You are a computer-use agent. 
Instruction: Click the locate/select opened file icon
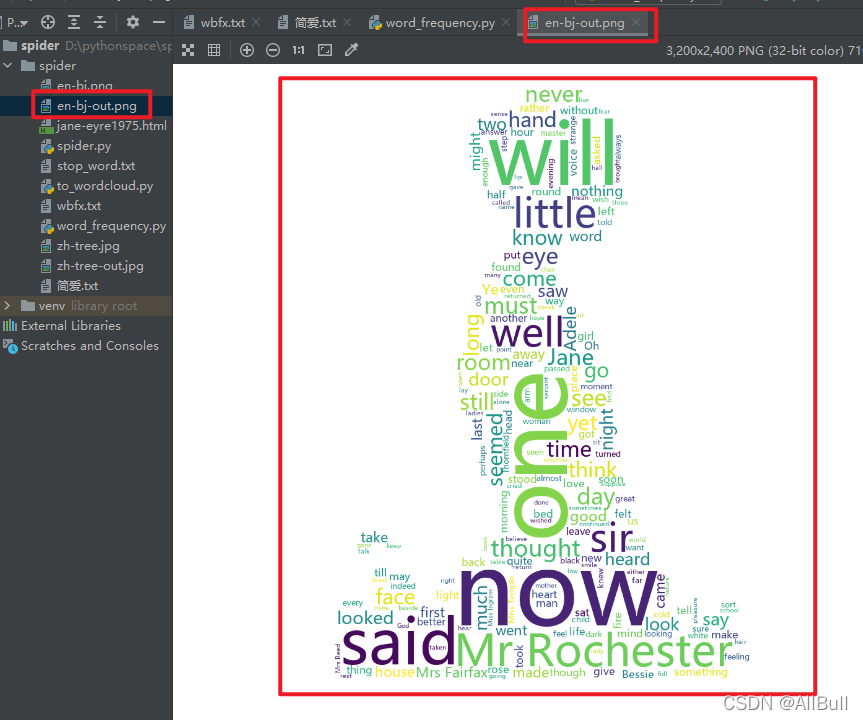[48, 22]
